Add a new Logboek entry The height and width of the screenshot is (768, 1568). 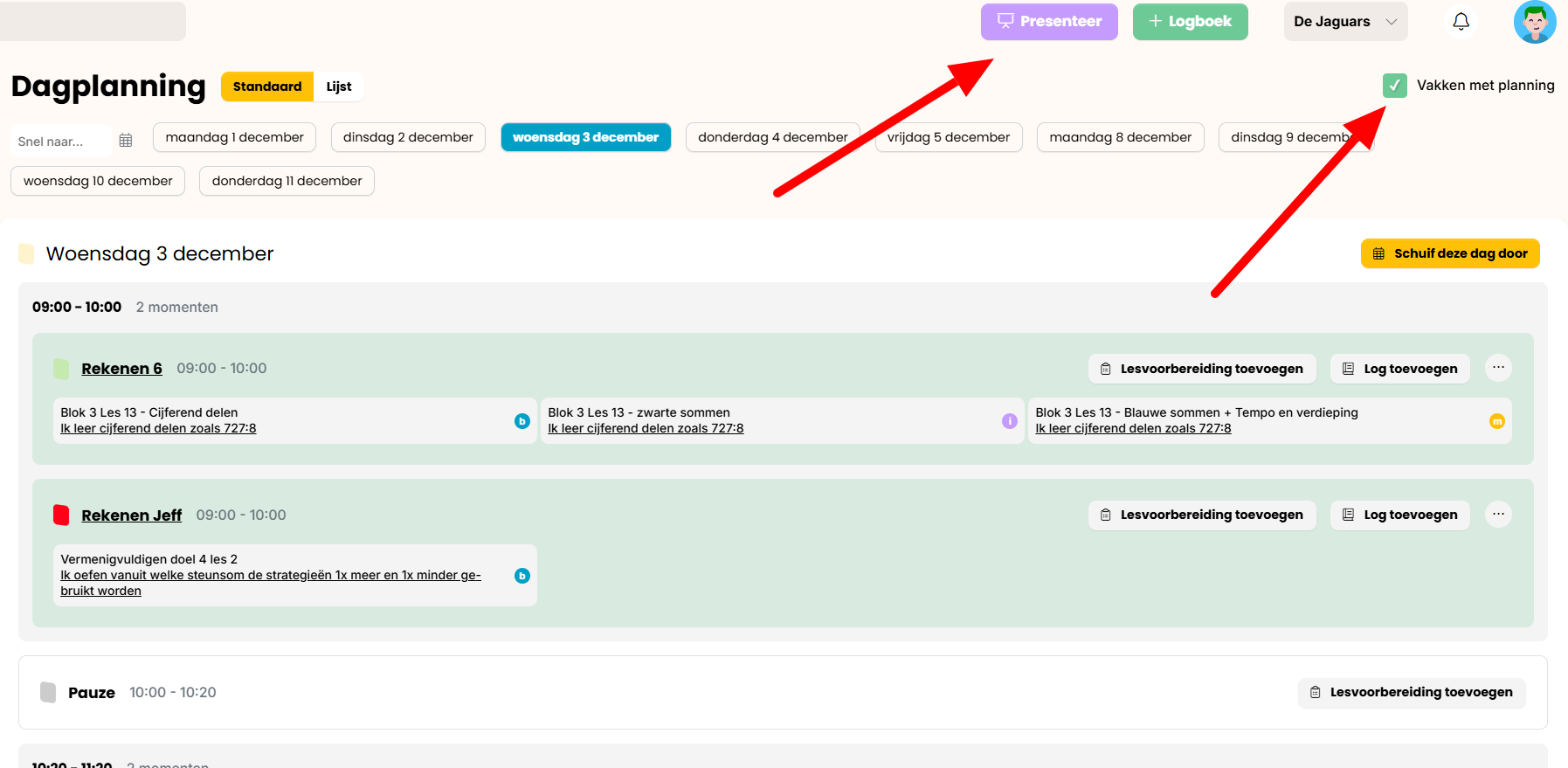(x=1190, y=22)
